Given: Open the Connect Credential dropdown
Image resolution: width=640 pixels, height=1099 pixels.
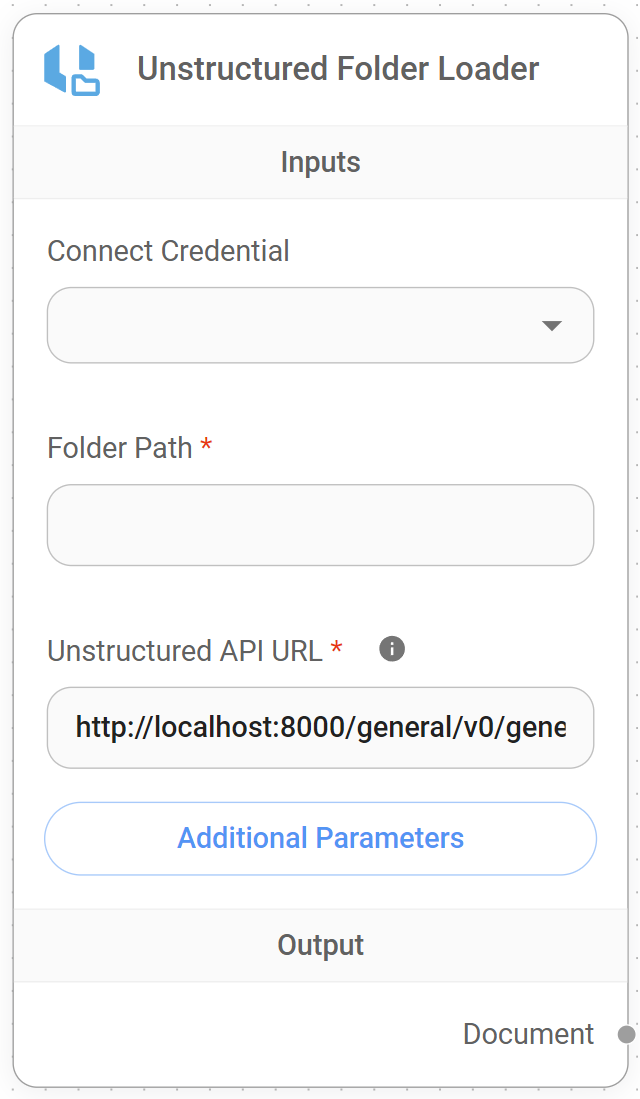Looking at the screenshot, I should tap(320, 324).
